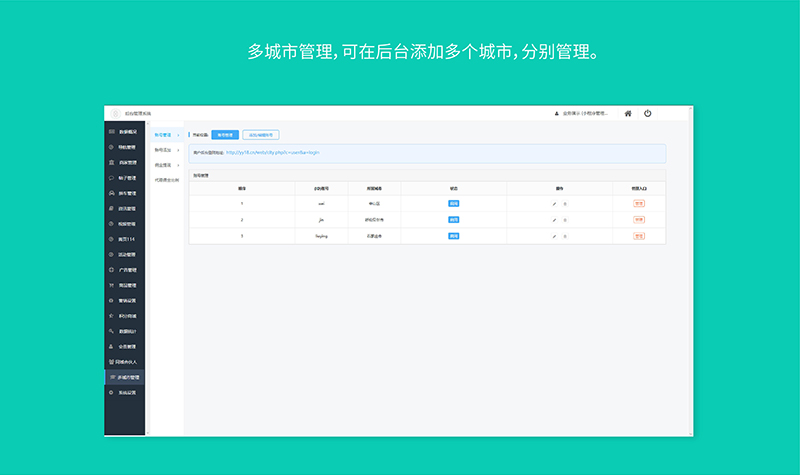Open 同城合伙人 in the dark sidebar
Viewport: 800px width, 475px height.
coord(124,362)
